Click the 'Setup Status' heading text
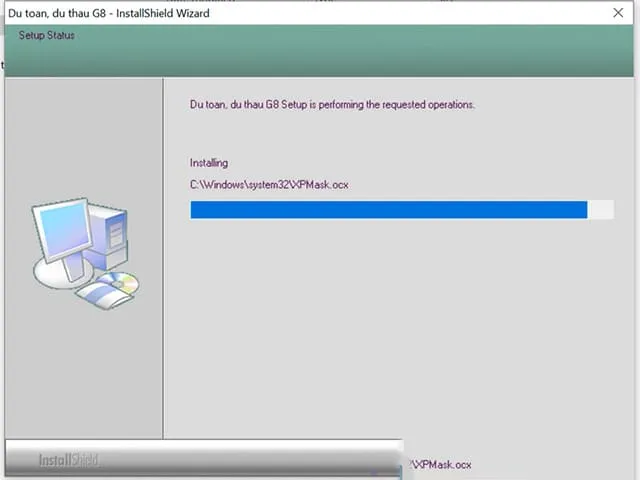The height and width of the screenshot is (480, 640). pyautogui.click(x=47, y=36)
